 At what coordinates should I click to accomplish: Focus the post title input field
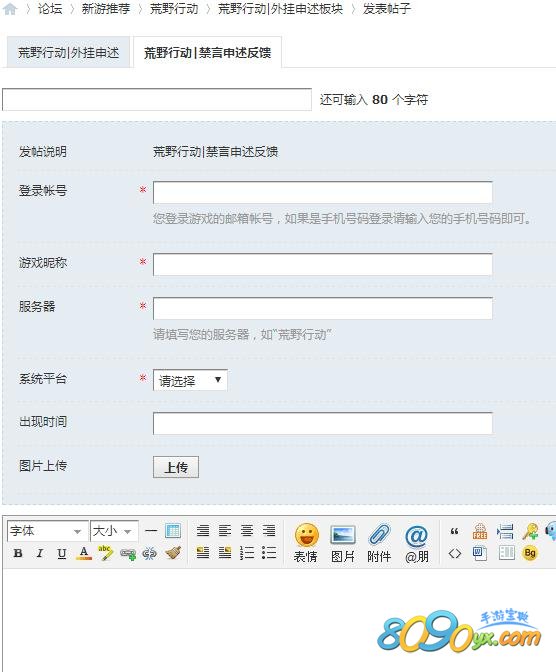point(157,99)
